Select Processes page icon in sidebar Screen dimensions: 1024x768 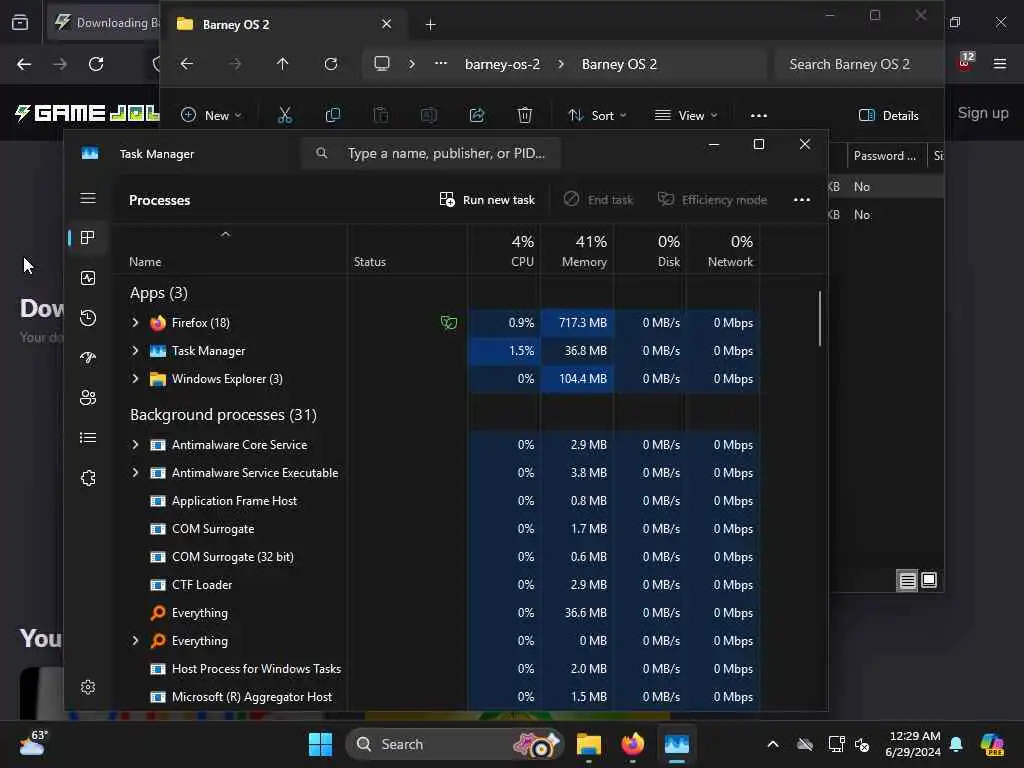tap(88, 238)
